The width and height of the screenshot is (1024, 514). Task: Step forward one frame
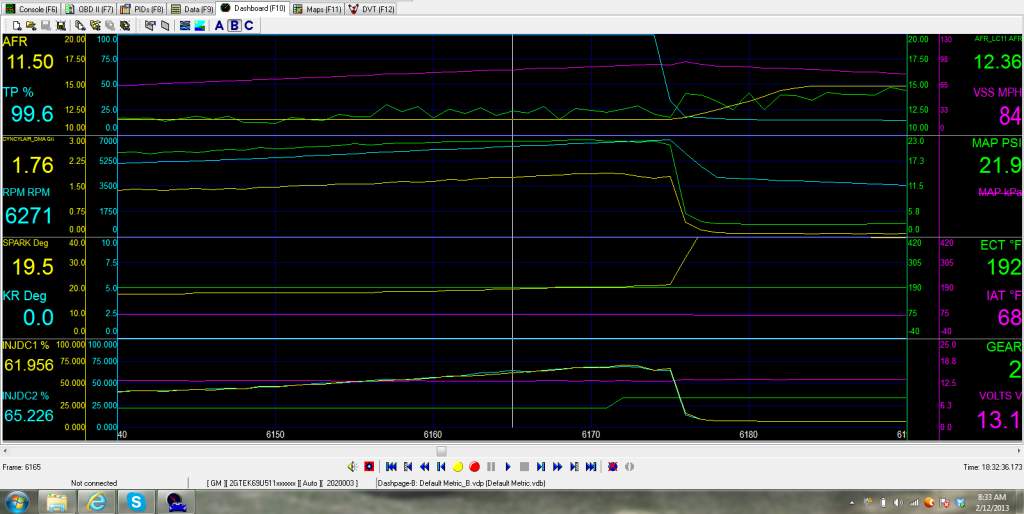541,466
